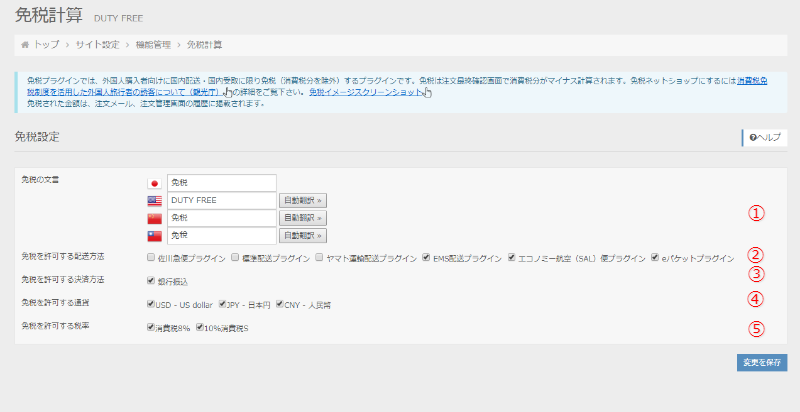Toggle the 消費税8% tax rate checkbox
800x412 pixels.
tap(150, 327)
